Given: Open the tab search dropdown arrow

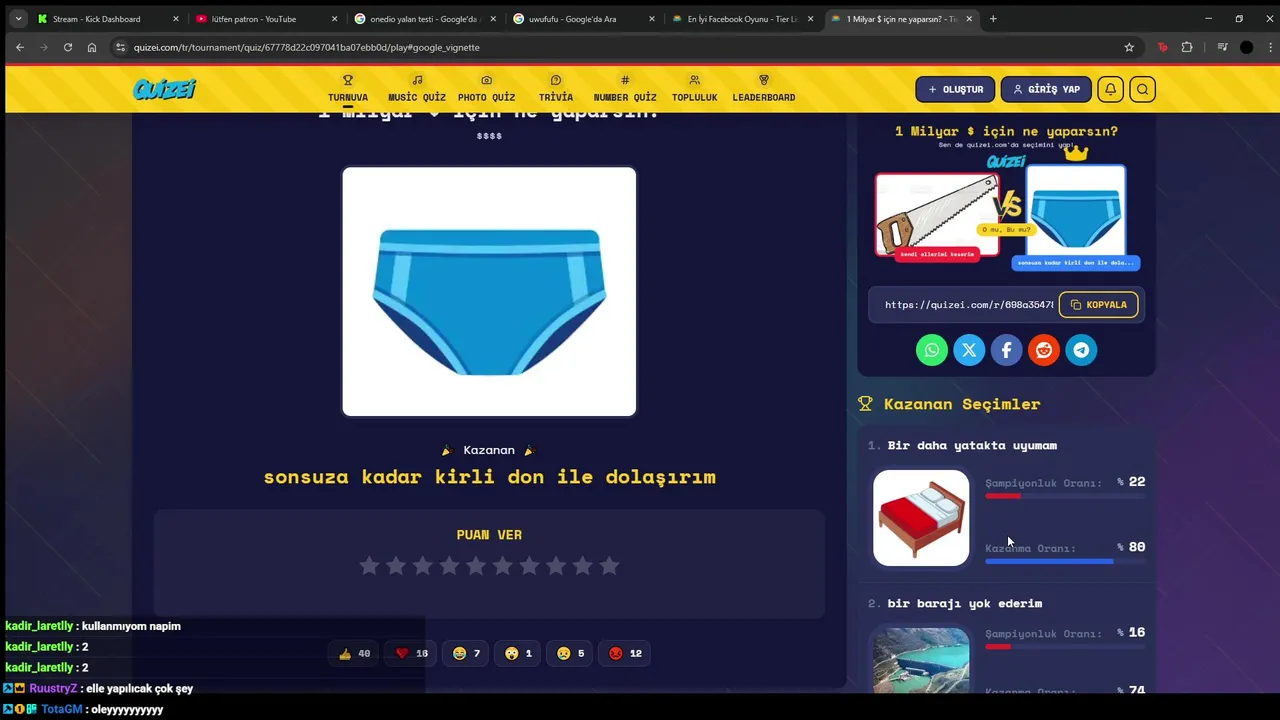Looking at the screenshot, I should point(18,19).
